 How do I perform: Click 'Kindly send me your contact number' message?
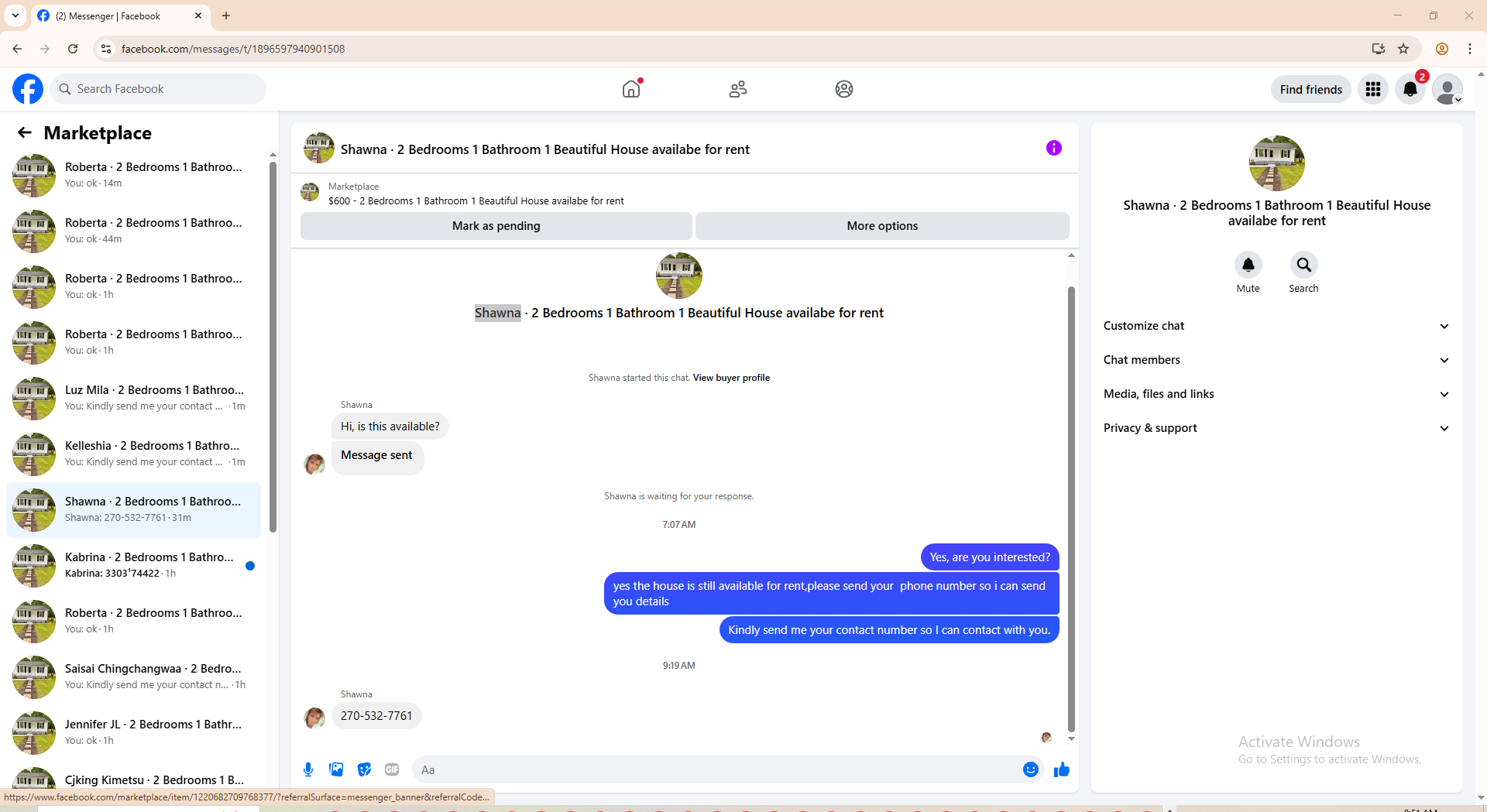tap(889, 630)
